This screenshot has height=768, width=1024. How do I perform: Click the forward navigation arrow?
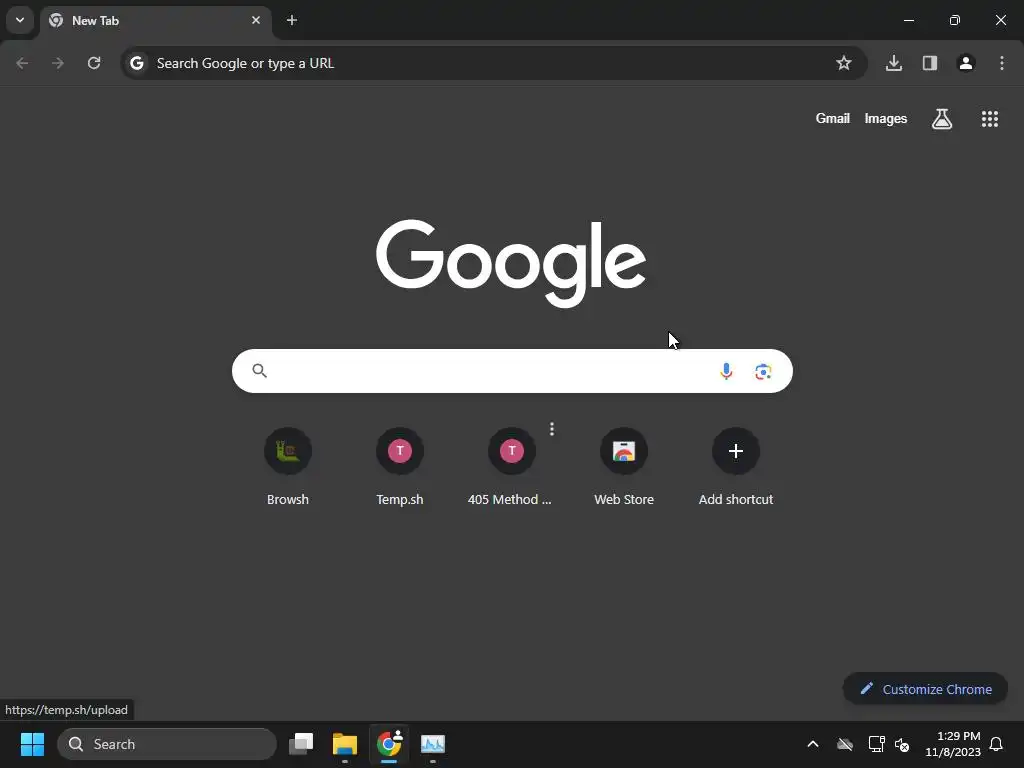(x=58, y=63)
